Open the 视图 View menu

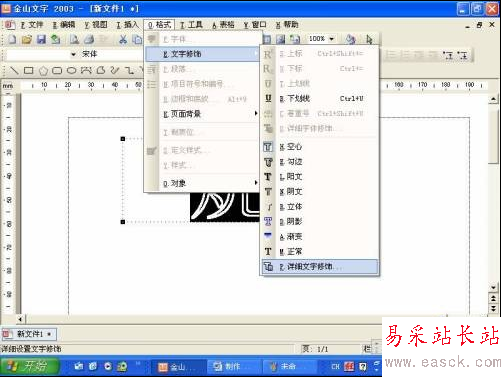tap(96, 25)
